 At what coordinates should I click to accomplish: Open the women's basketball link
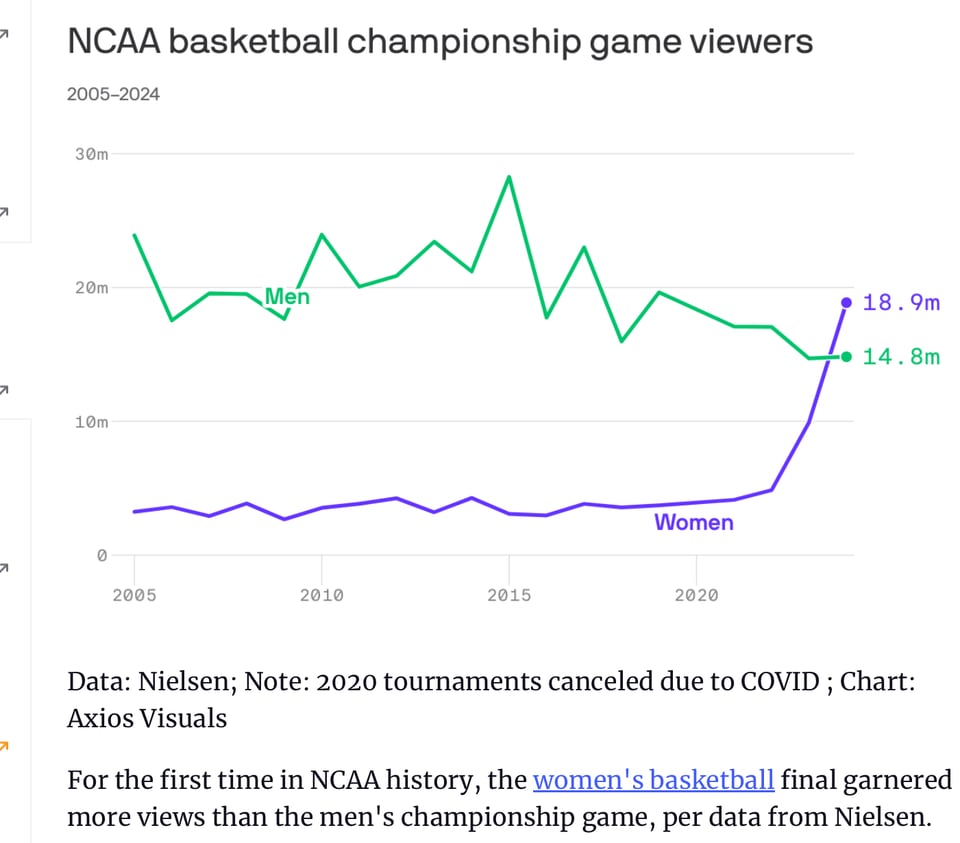(x=653, y=780)
